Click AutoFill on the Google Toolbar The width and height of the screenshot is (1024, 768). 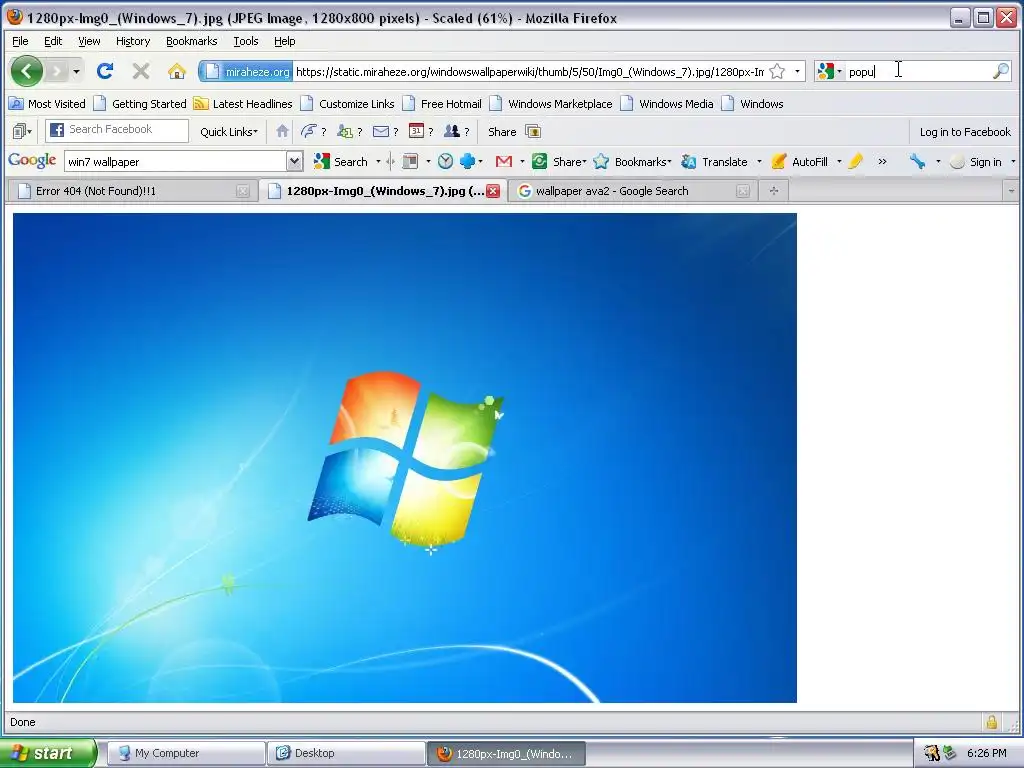click(x=799, y=161)
